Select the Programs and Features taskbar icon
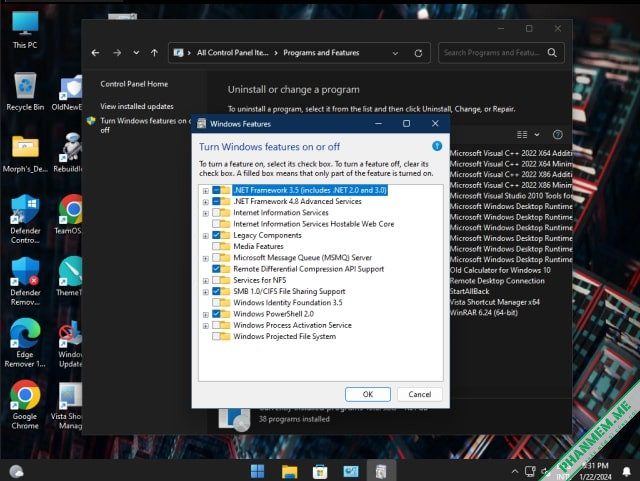 click(381, 472)
